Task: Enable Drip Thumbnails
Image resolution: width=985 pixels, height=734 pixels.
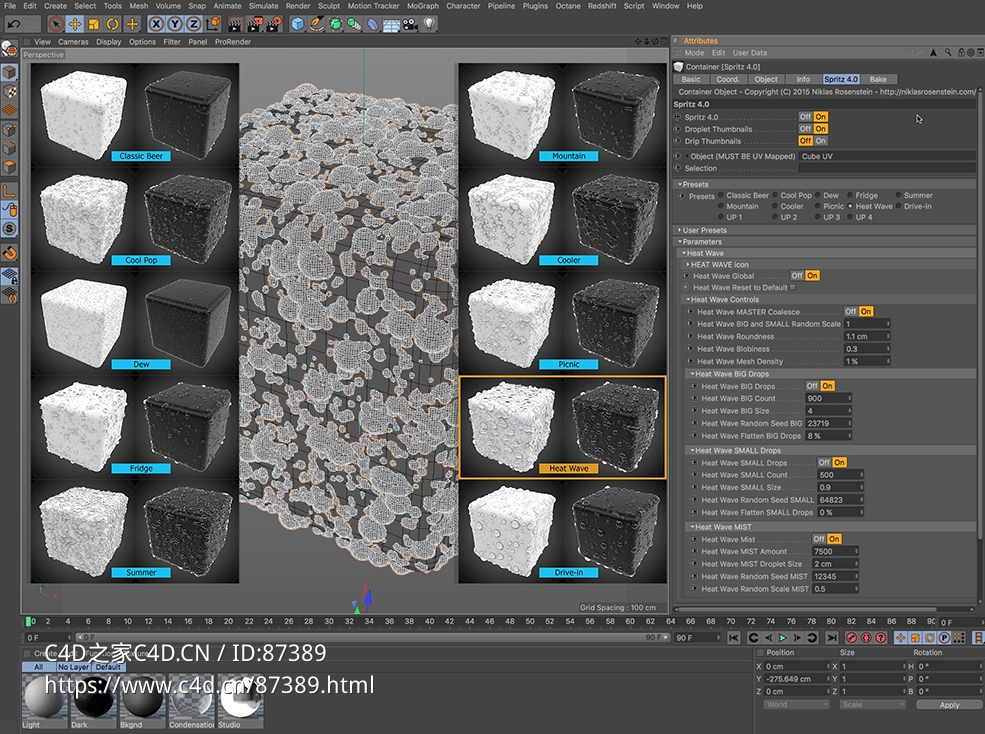Action: [x=822, y=141]
